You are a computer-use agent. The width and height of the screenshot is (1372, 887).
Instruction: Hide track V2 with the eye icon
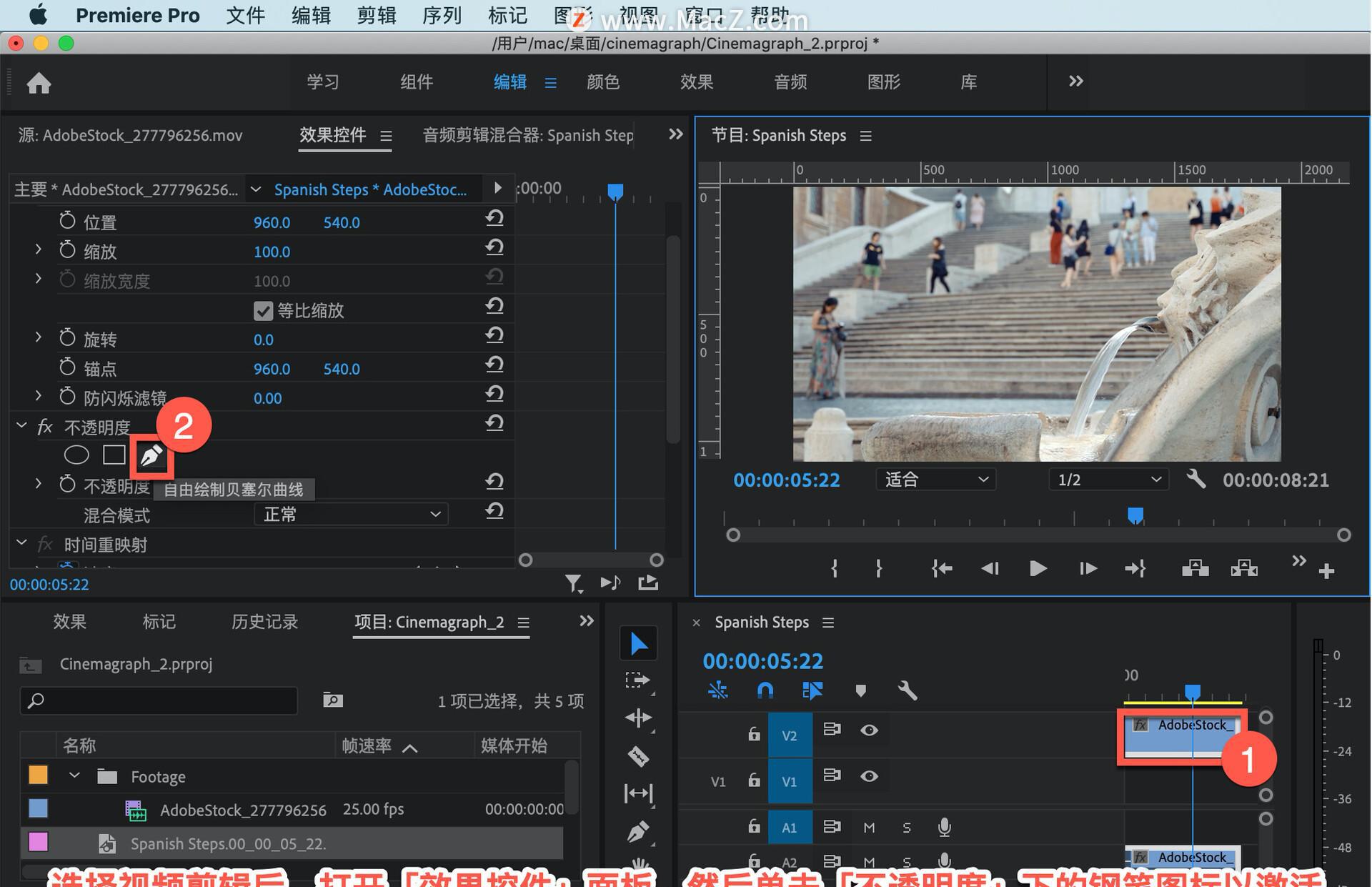click(869, 730)
